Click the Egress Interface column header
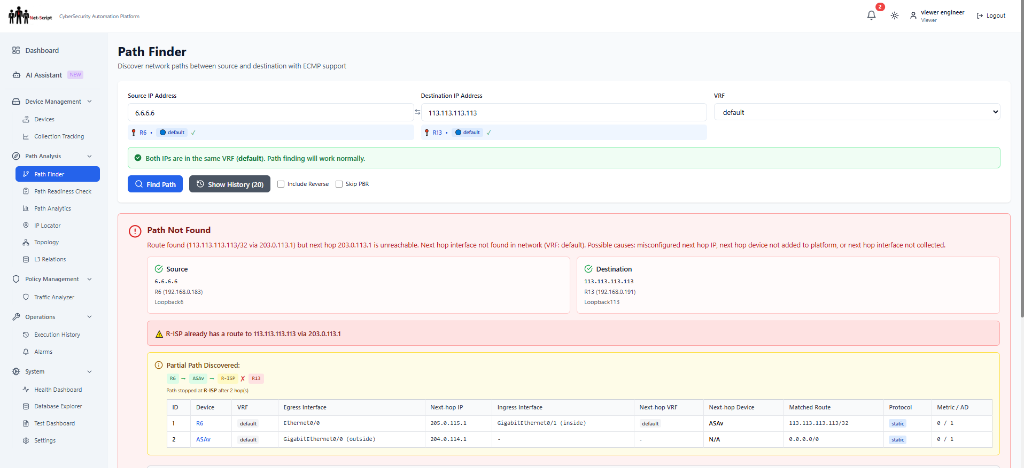This screenshot has width=1024, height=468. pos(305,407)
